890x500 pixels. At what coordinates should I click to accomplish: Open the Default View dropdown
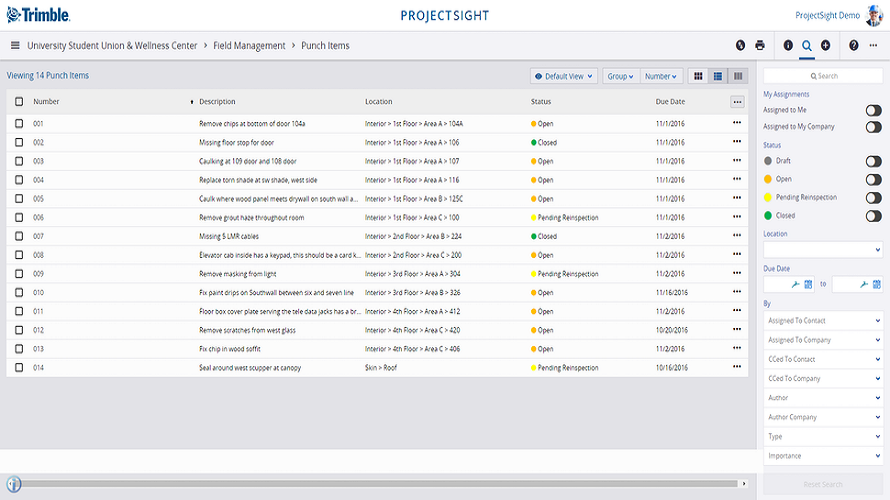point(564,76)
